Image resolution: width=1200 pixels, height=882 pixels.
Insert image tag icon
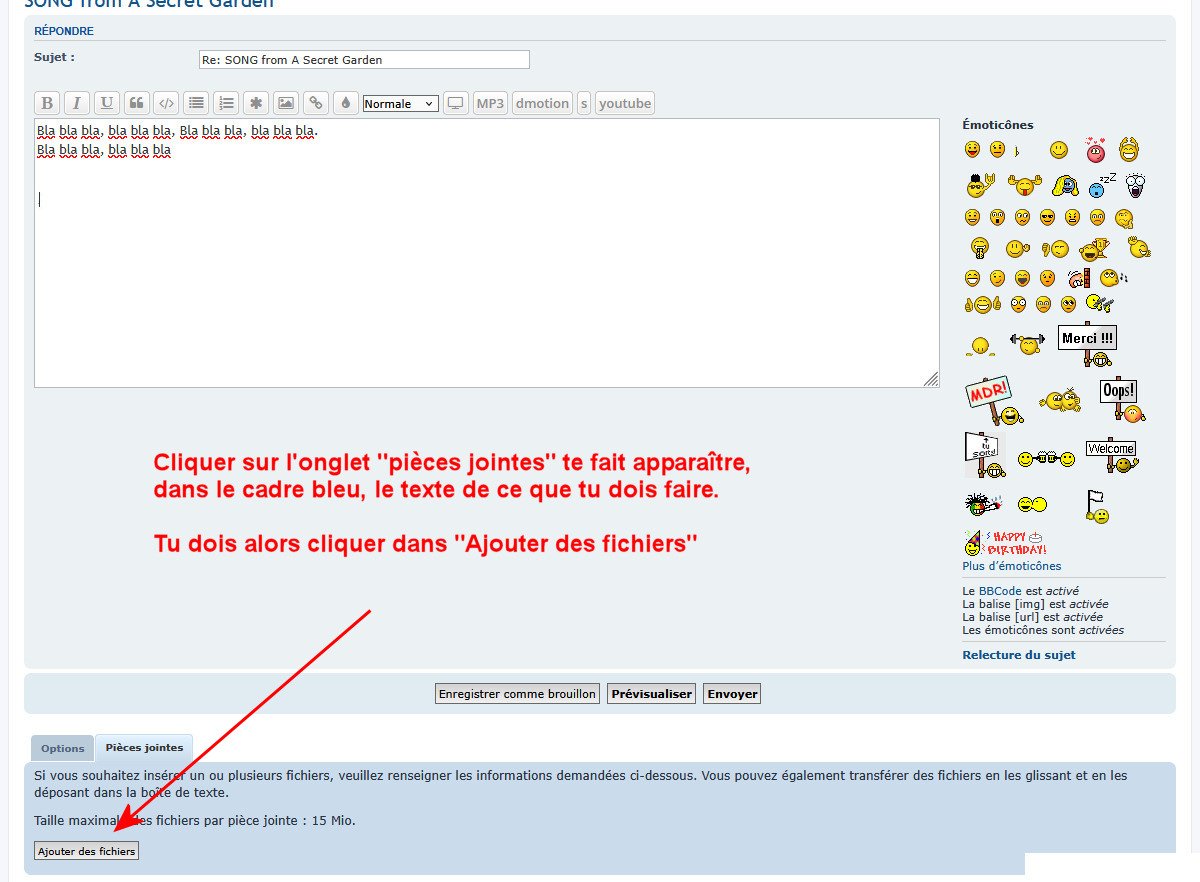pos(286,103)
